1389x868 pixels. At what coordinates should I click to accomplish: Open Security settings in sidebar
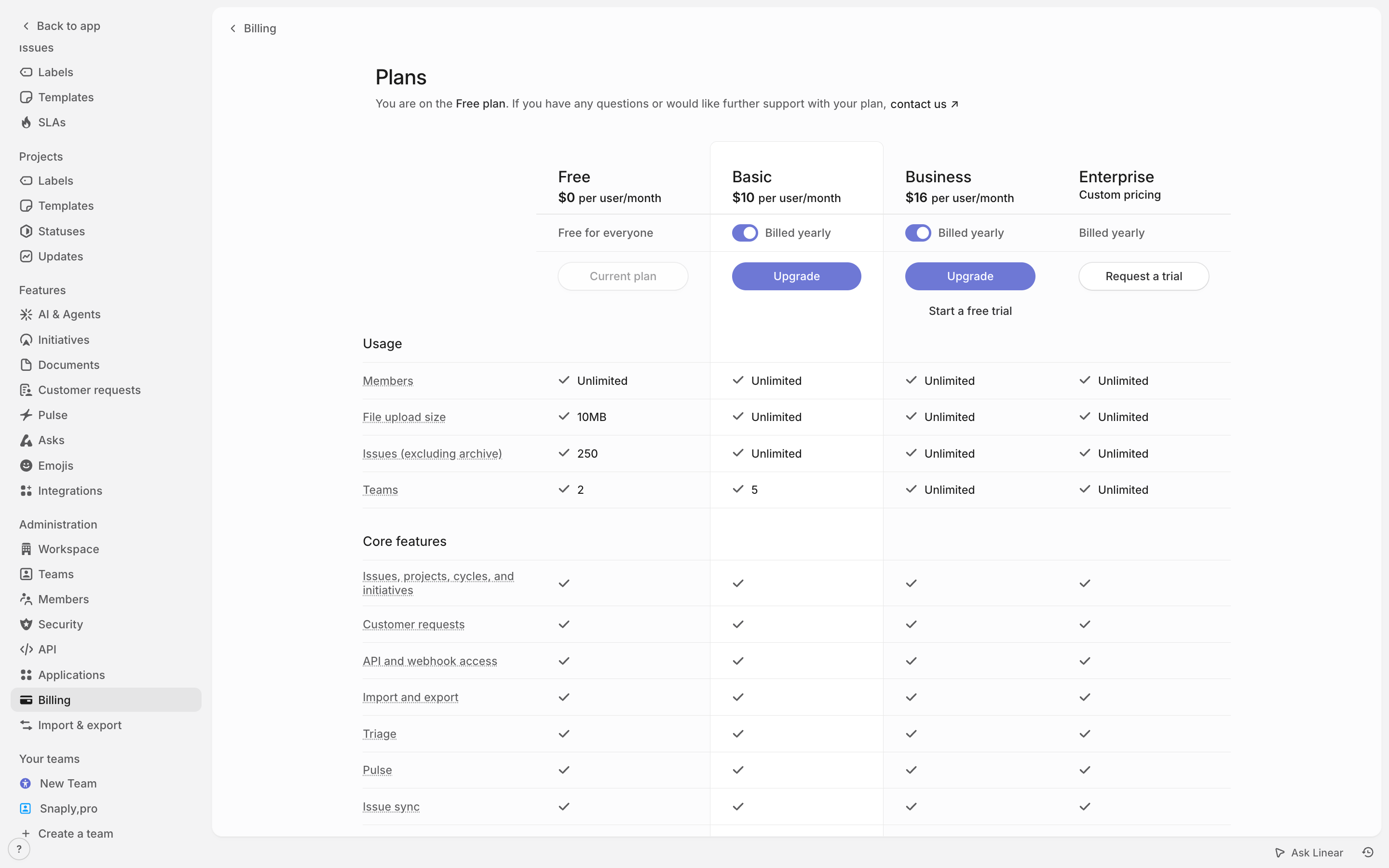[106, 624]
